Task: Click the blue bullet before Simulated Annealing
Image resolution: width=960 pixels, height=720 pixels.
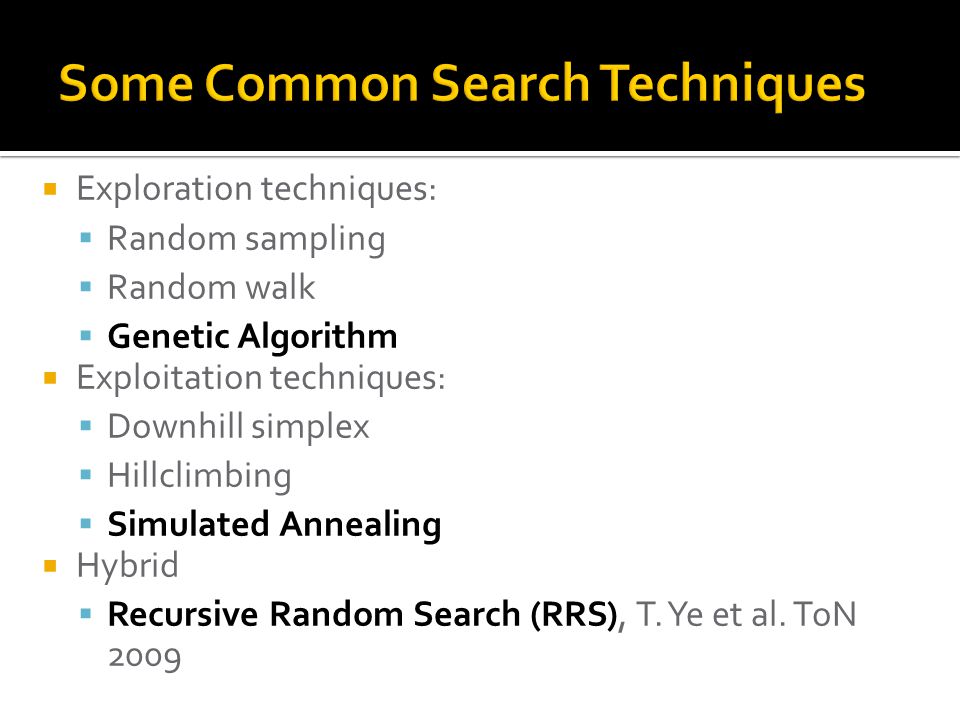Action: 86,523
